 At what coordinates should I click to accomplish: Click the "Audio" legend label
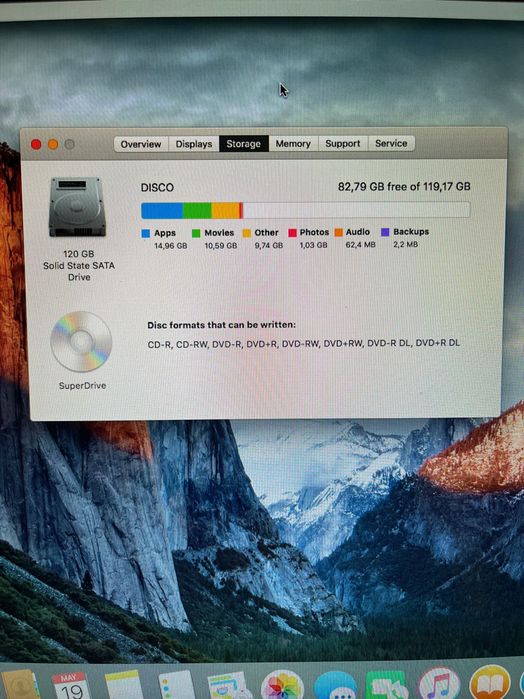click(x=358, y=232)
